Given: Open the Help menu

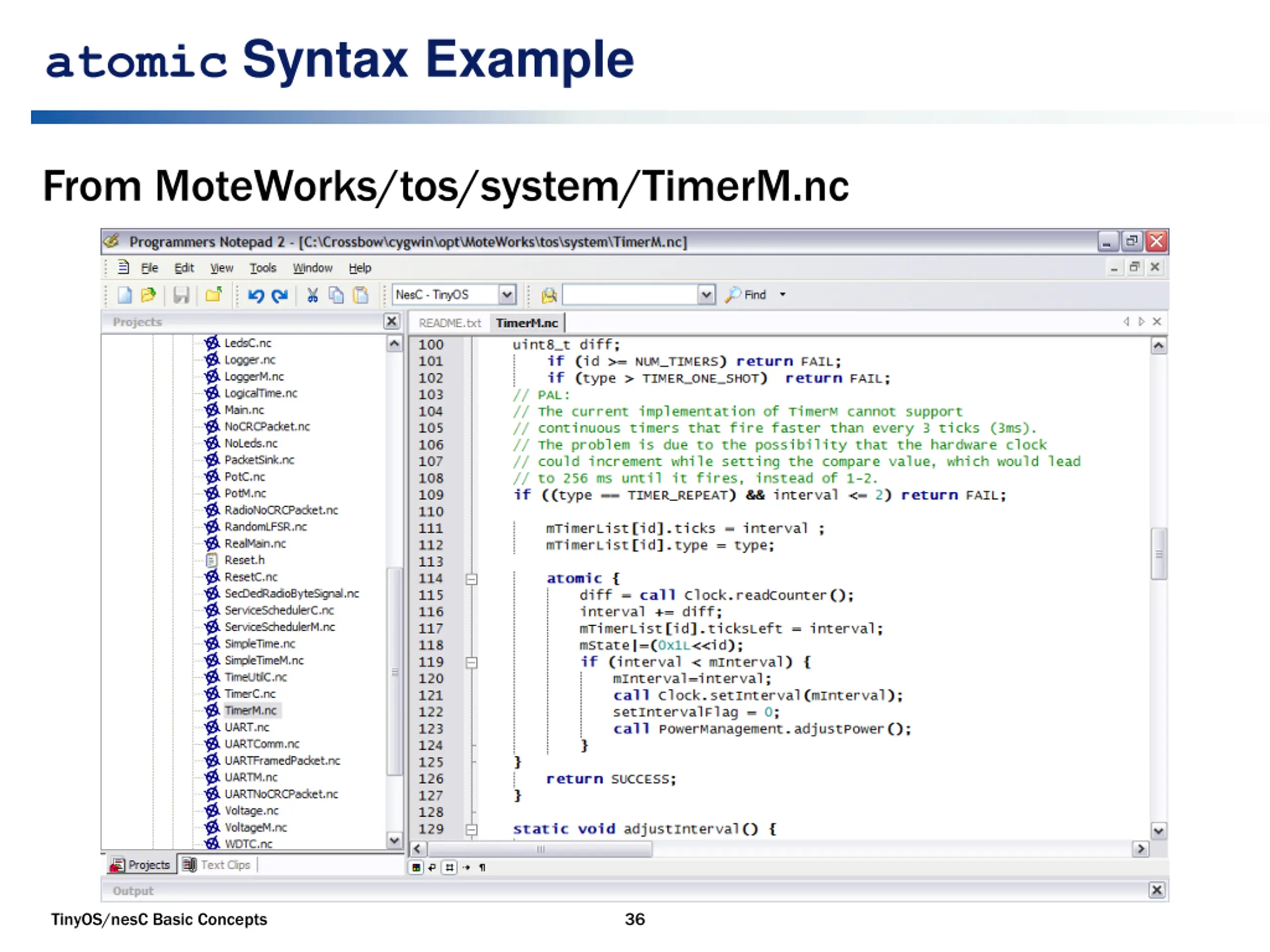Looking at the screenshot, I should [x=360, y=268].
